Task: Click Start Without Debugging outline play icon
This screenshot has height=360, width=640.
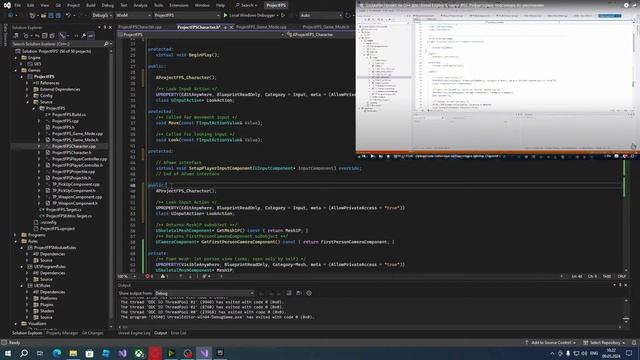Action: click(x=283, y=15)
